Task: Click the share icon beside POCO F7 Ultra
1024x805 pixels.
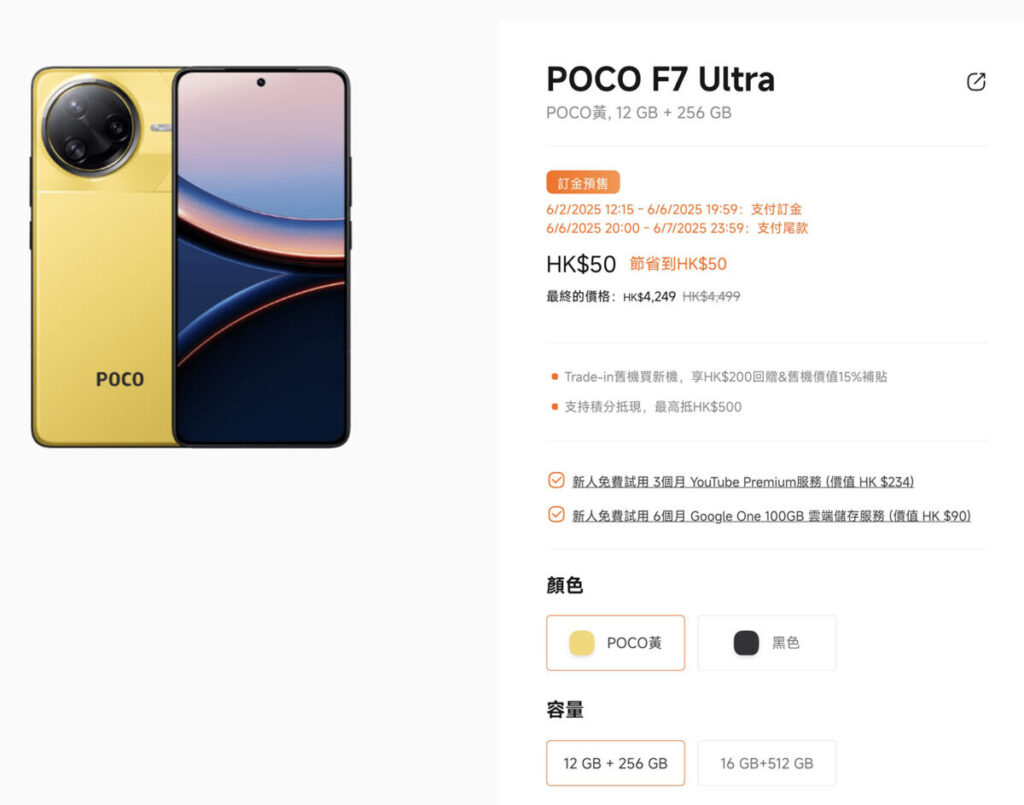Action: pyautogui.click(x=976, y=82)
